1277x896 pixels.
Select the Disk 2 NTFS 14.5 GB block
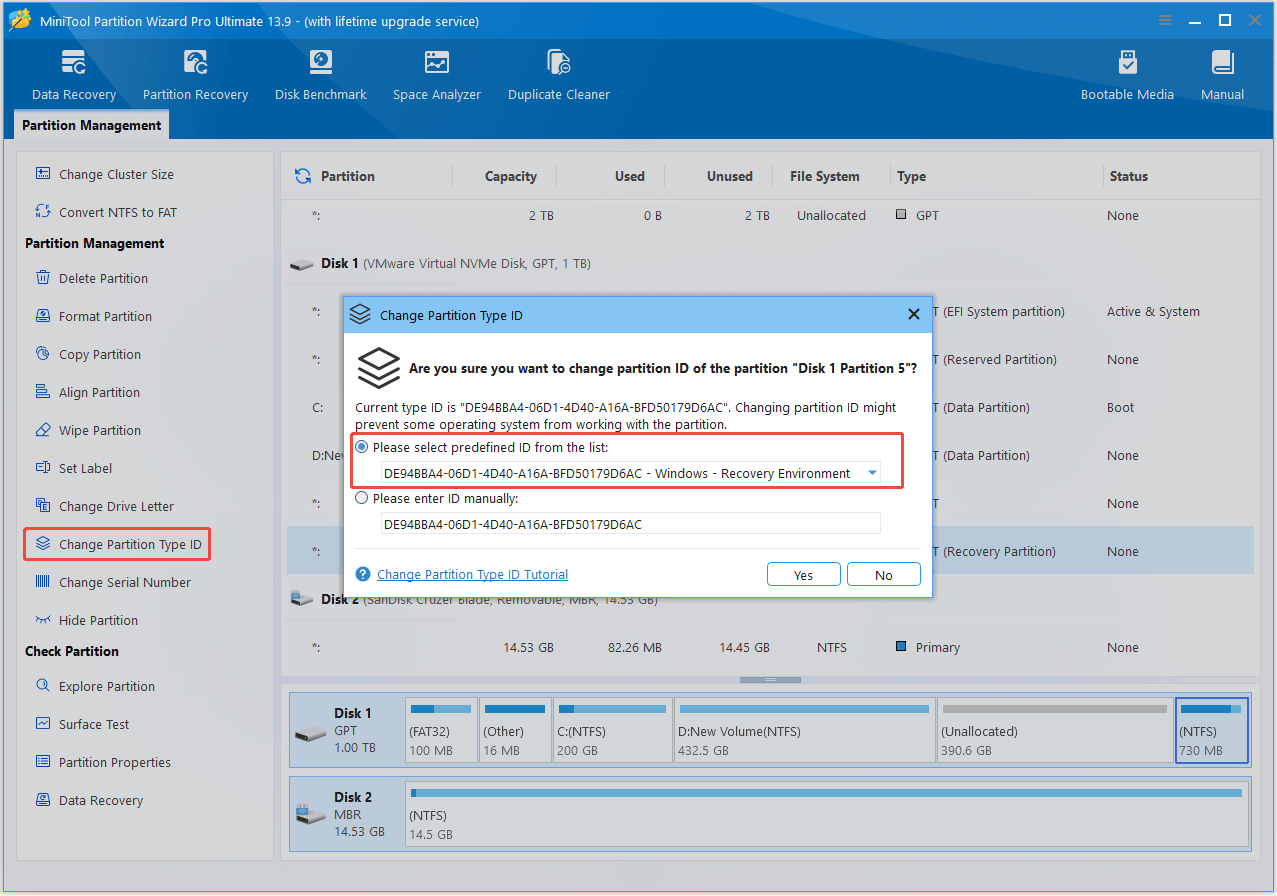click(827, 814)
